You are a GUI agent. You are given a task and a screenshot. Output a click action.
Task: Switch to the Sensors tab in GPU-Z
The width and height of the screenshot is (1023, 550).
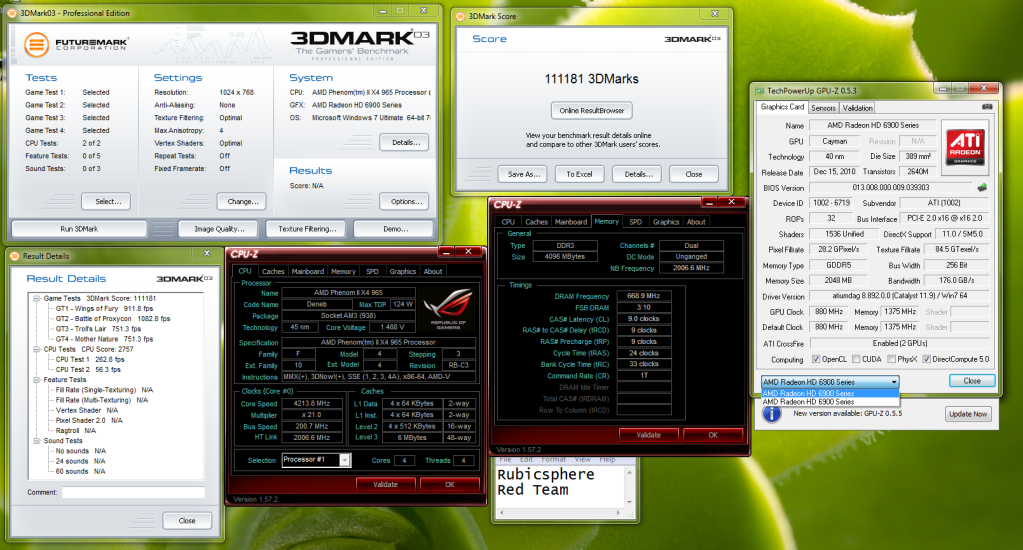coord(823,108)
